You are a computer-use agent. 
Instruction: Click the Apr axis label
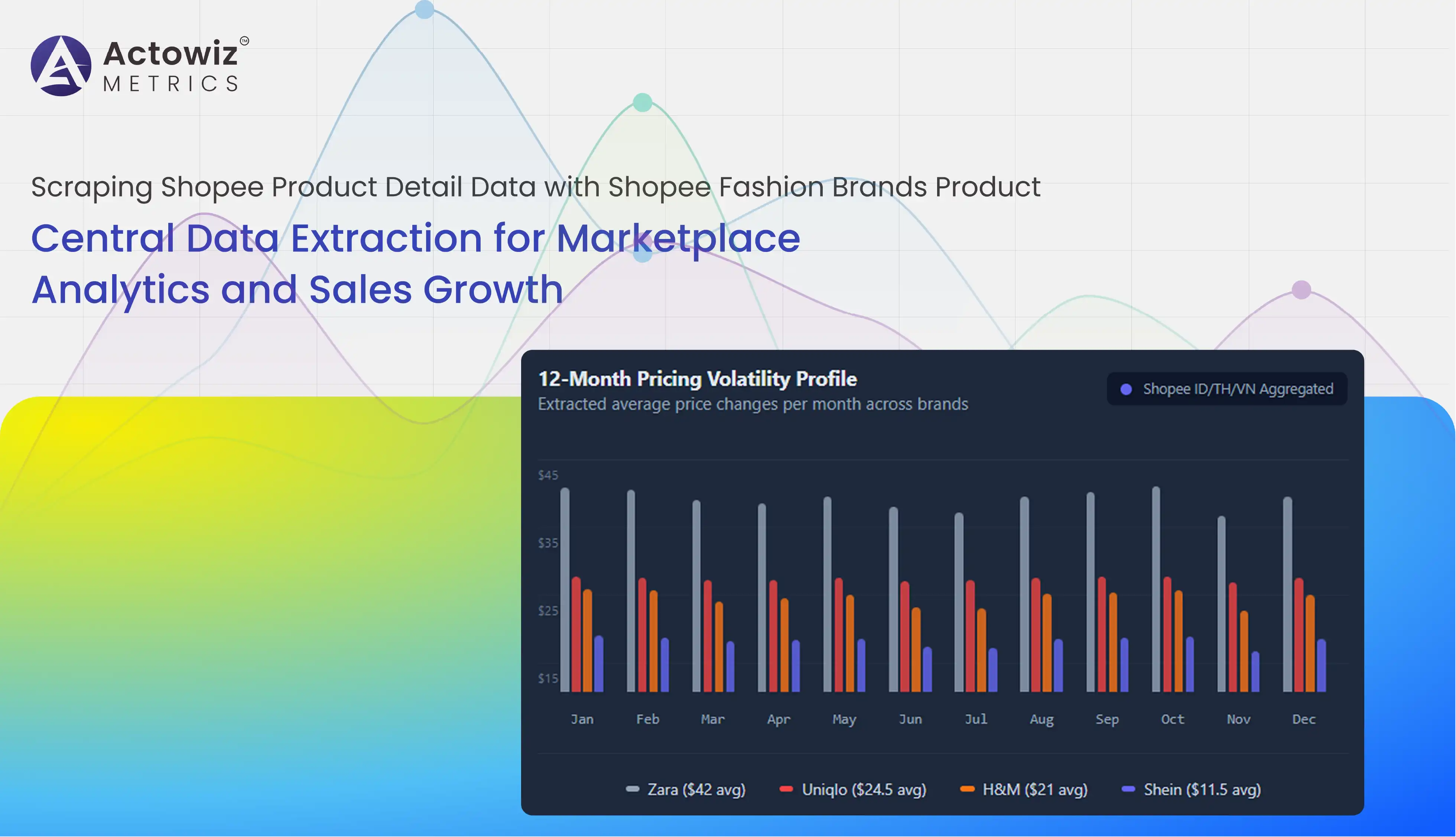(x=779, y=720)
